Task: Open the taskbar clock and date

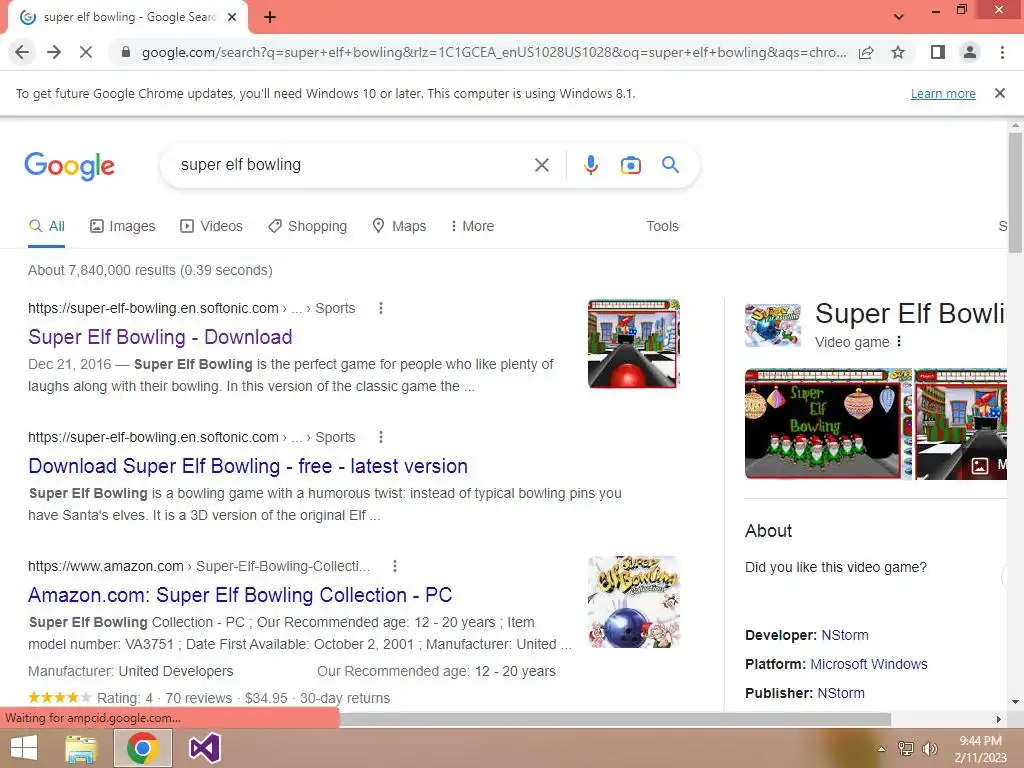Action: click(980, 749)
